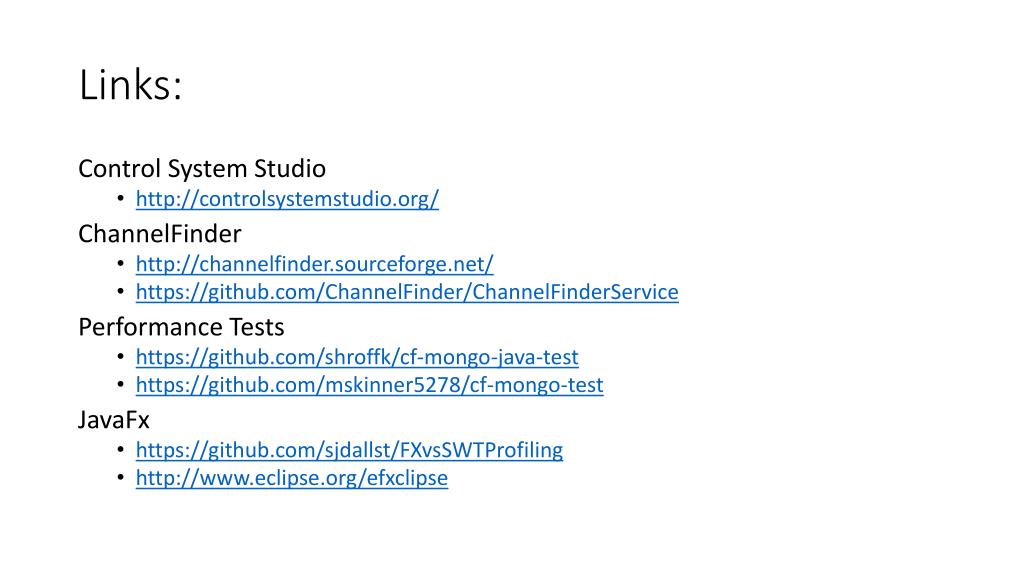Open the ChannelFinderService GitHub link
This screenshot has width=1024, height=576.
[407, 292]
